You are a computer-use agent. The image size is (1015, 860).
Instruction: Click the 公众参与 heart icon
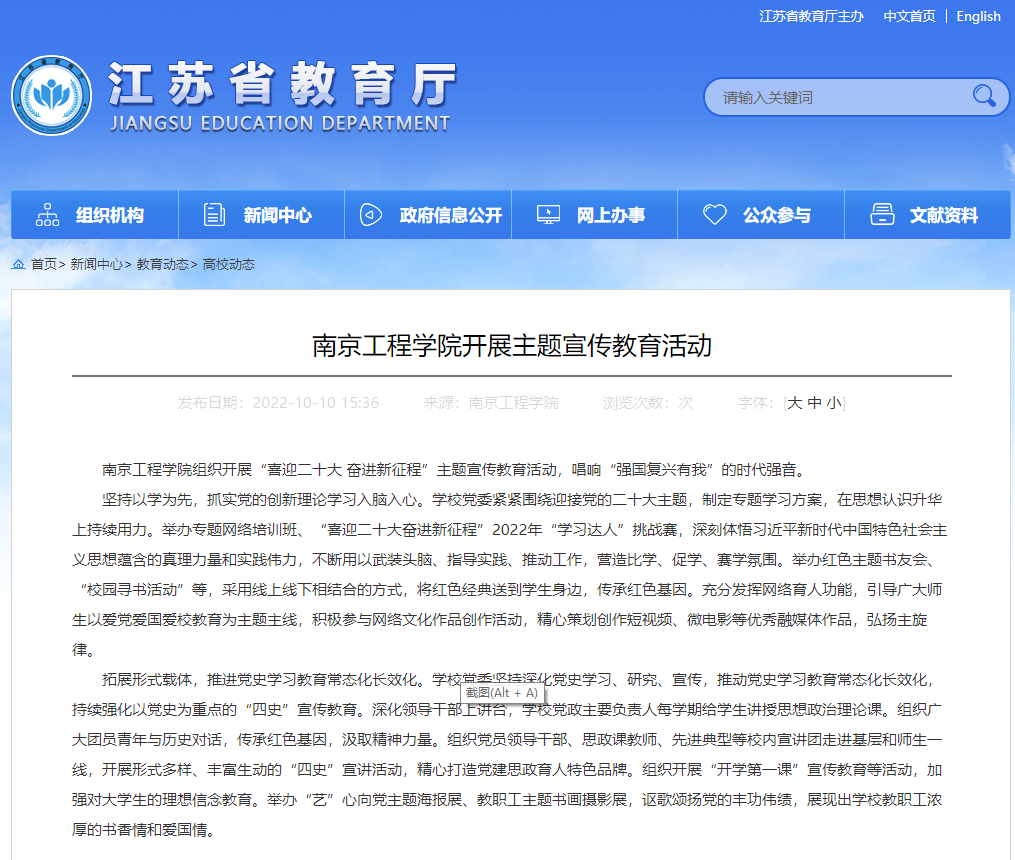[x=714, y=215]
